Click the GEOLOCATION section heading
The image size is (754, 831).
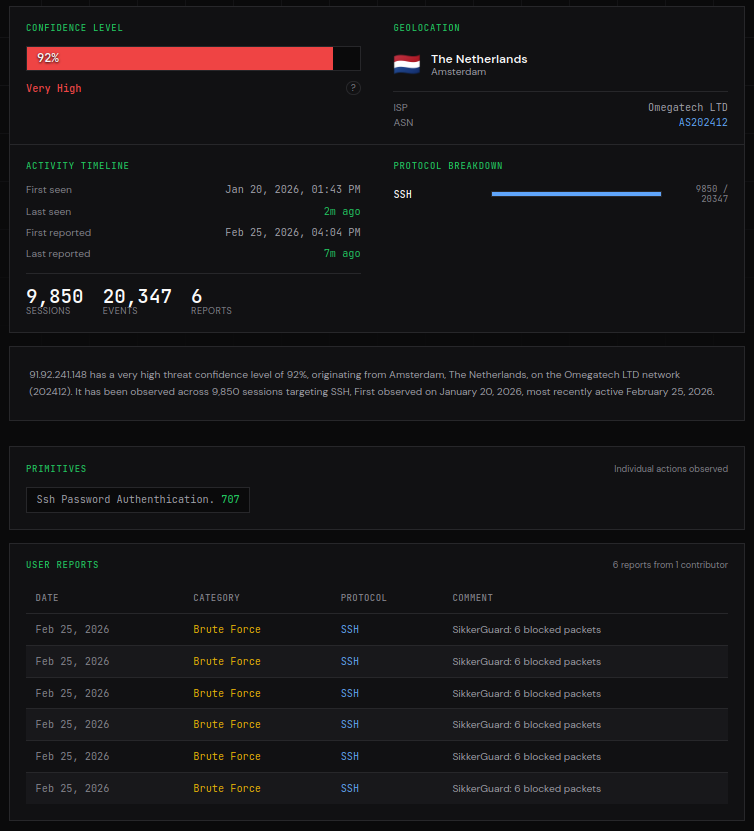click(x=427, y=28)
